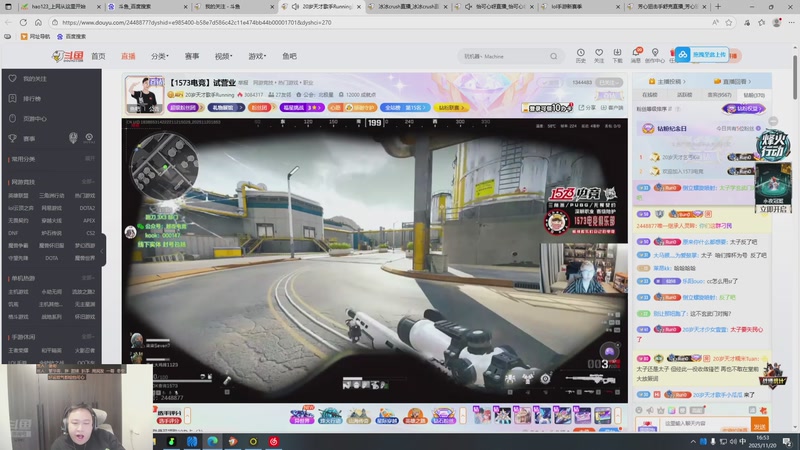Screen dimensions: 800x450
Task: Open the 主播投稿 link
Action: point(667,81)
